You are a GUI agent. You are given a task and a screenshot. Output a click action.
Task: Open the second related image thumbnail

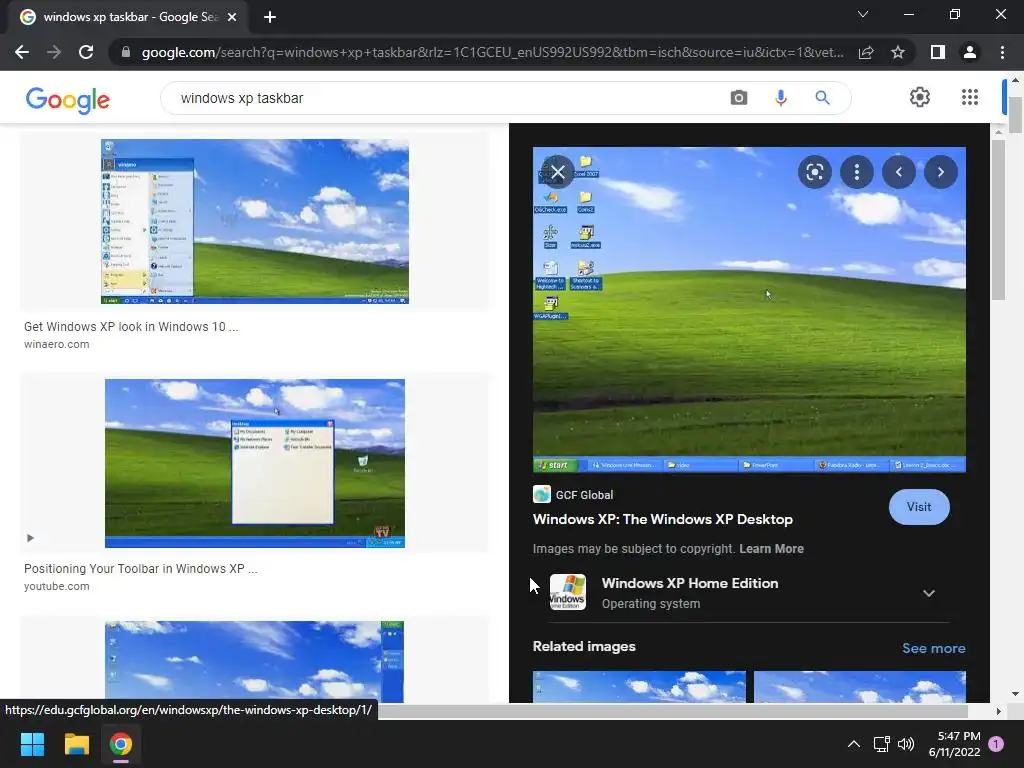click(860, 687)
